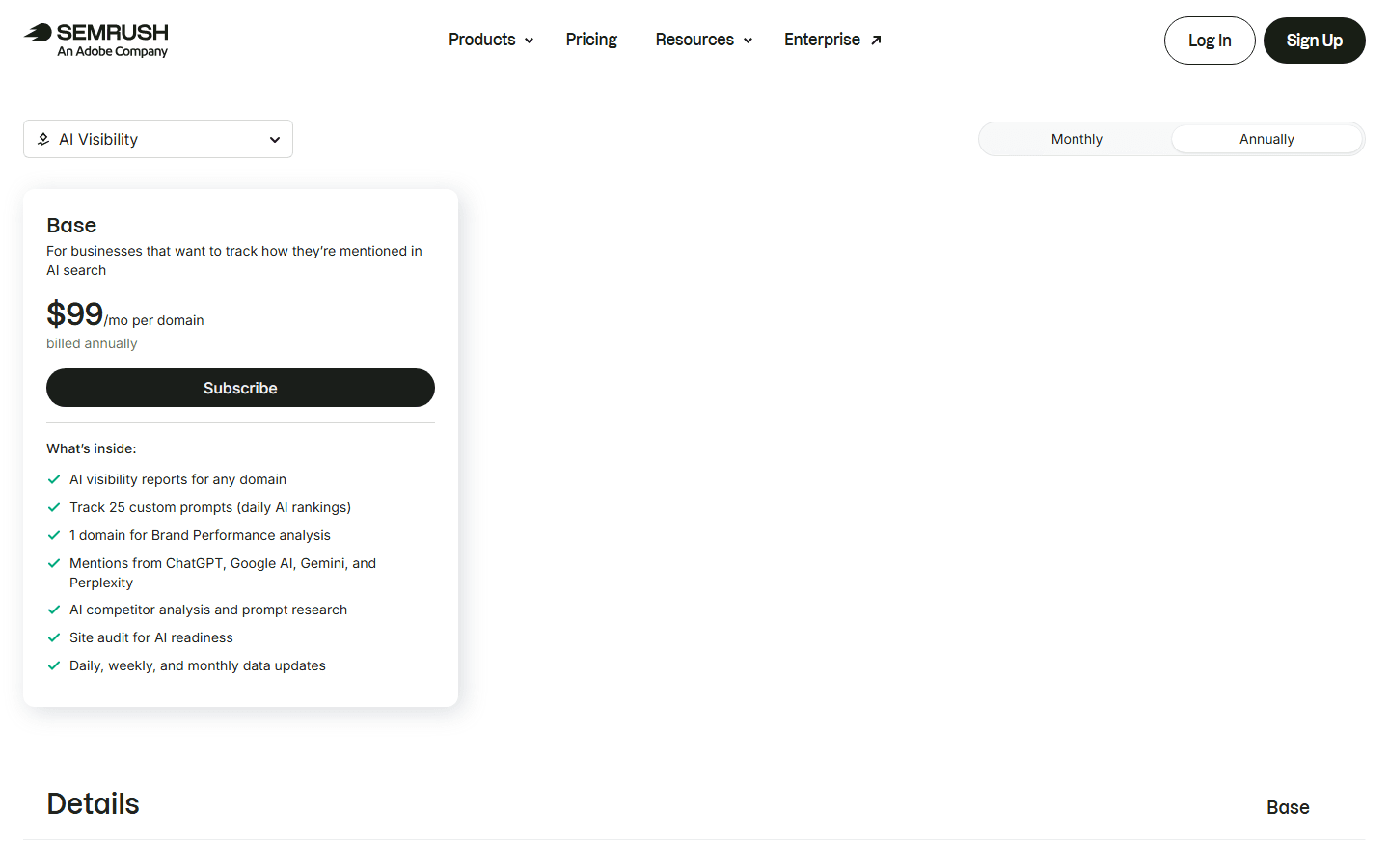Click the $99 price text
The image size is (1389, 868).
(74, 314)
